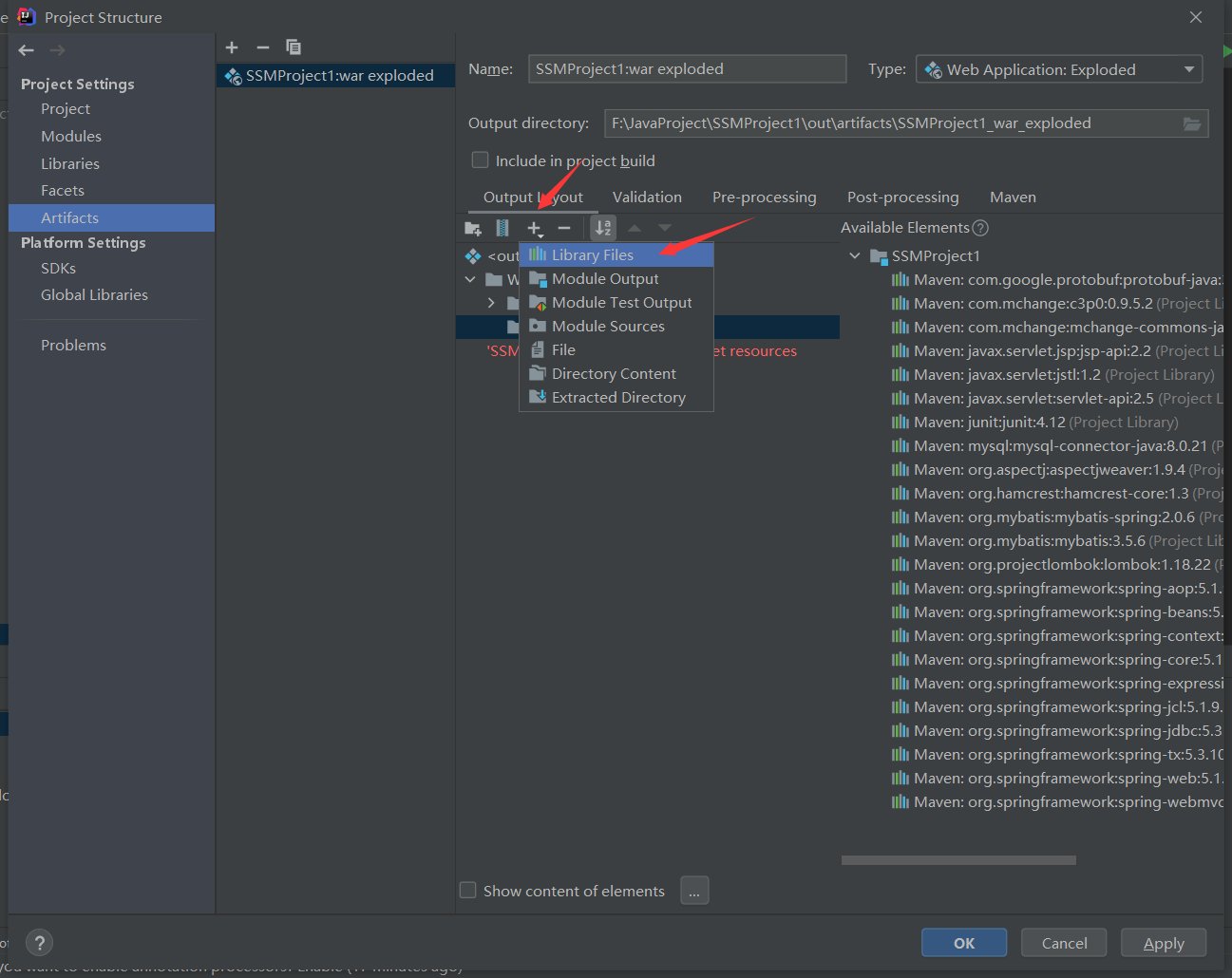Expand the nested child folder chevron
The width and height of the screenshot is (1232, 978).
click(491, 303)
